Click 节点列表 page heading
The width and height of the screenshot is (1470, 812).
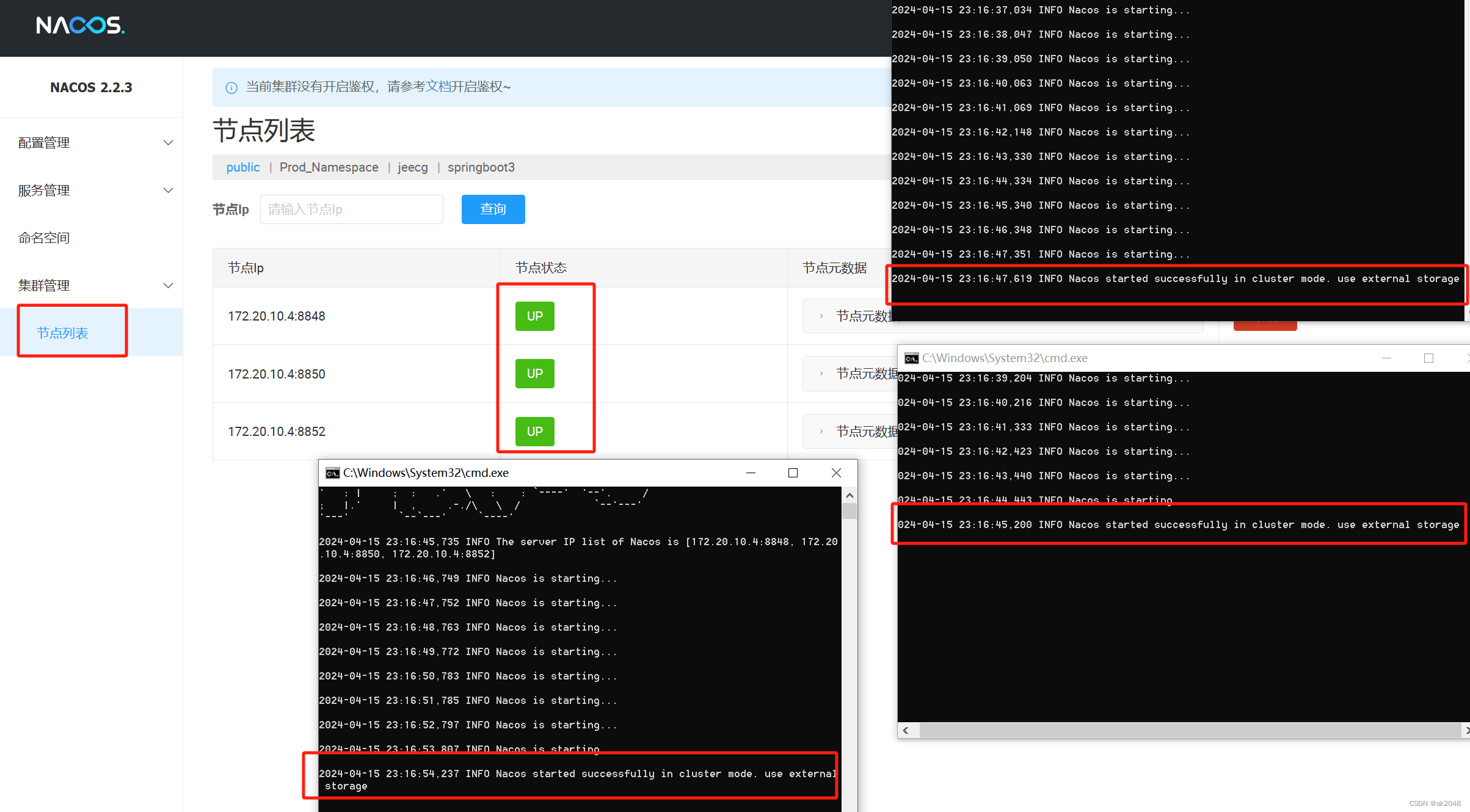click(x=264, y=131)
